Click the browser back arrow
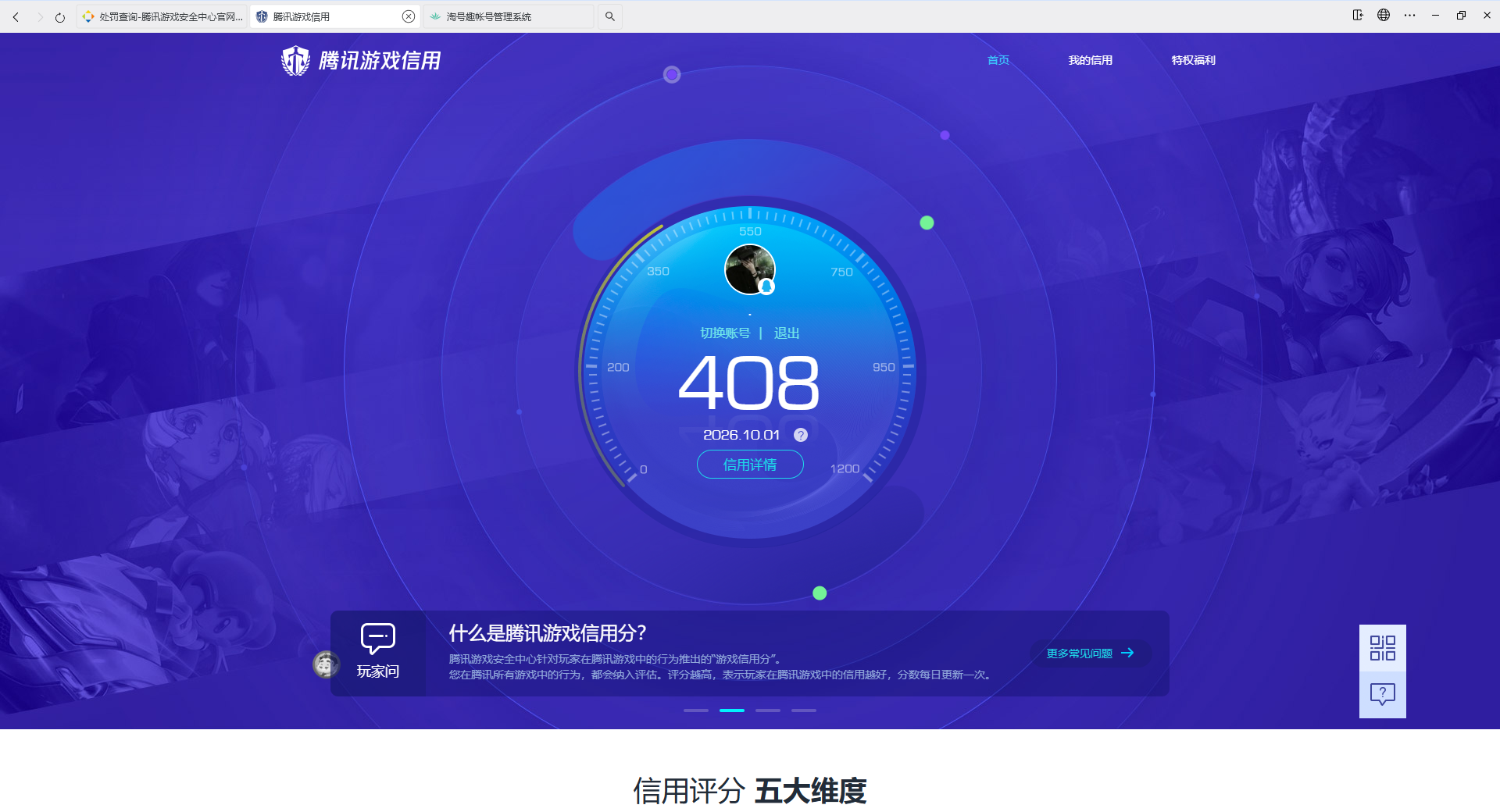This screenshot has height=812, width=1500. pyautogui.click(x=16, y=16)
